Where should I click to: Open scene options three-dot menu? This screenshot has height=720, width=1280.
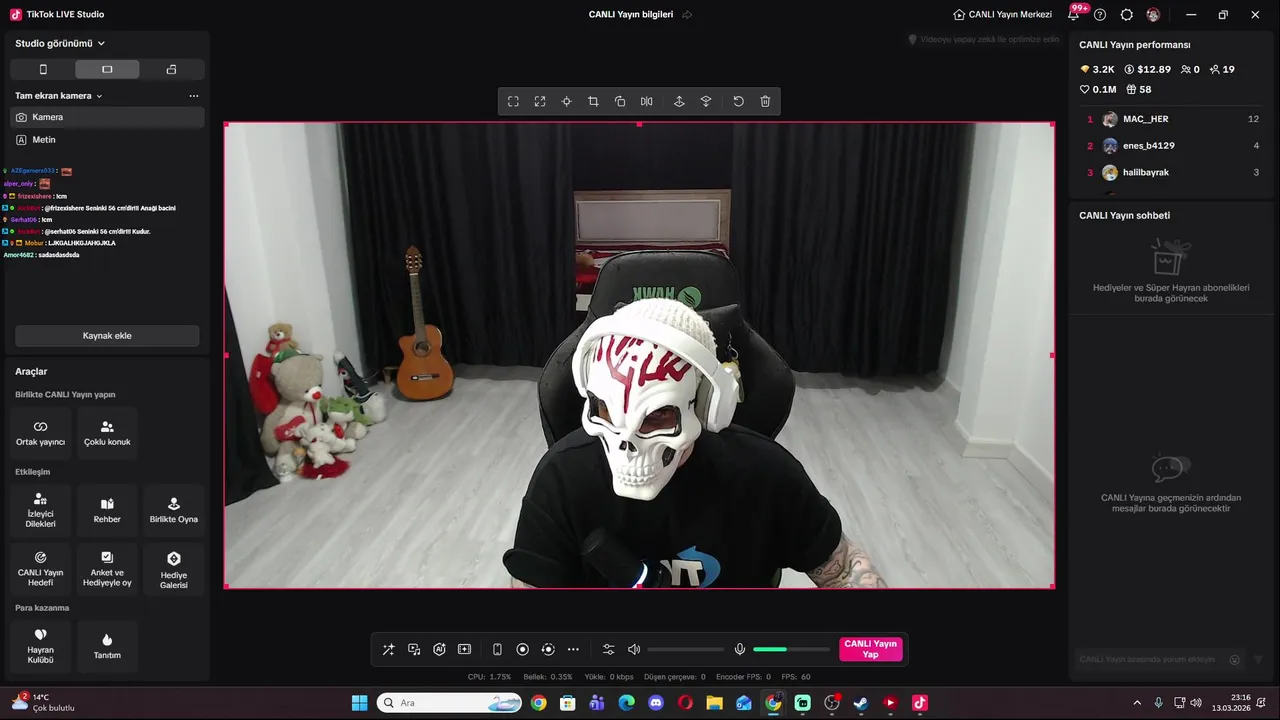click(x=193, y=96)
